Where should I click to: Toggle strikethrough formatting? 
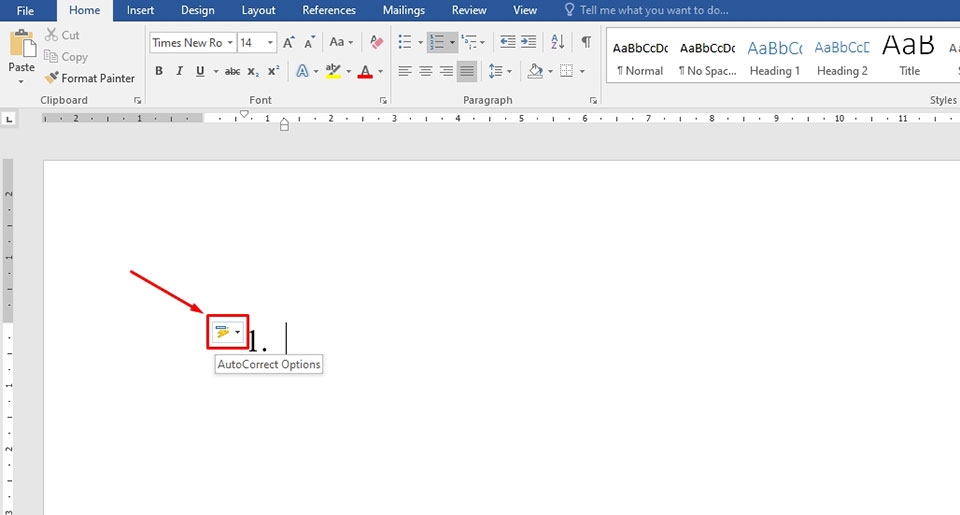pyautogui.click(x=232, y=72)
